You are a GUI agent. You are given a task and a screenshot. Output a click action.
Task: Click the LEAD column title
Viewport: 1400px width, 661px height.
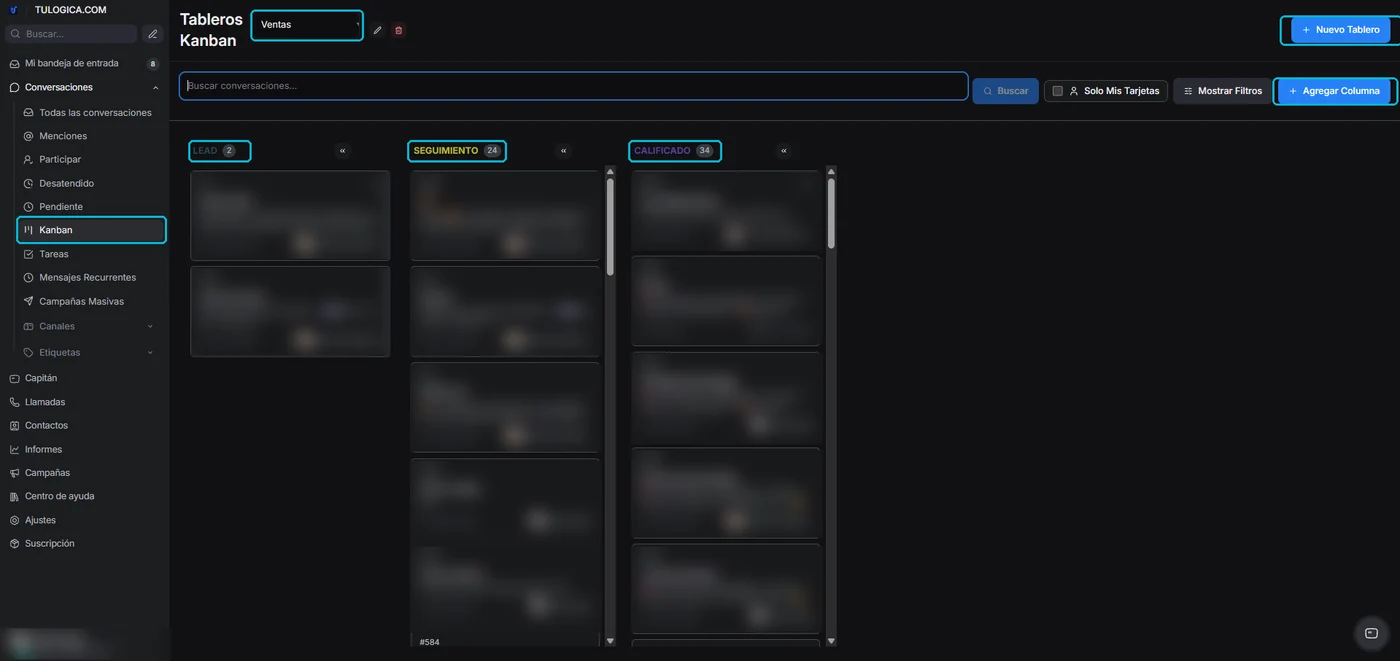pyautogui.click(x=205, y=151)
